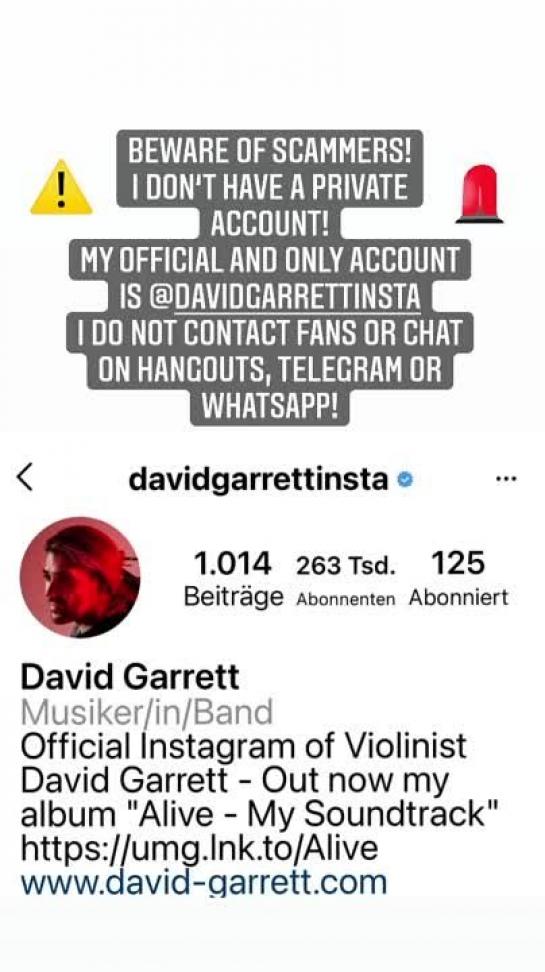The height and width of the screenshot is (972, 545).
Task: Tap the David Garrett display name
Action: (130, 676)
